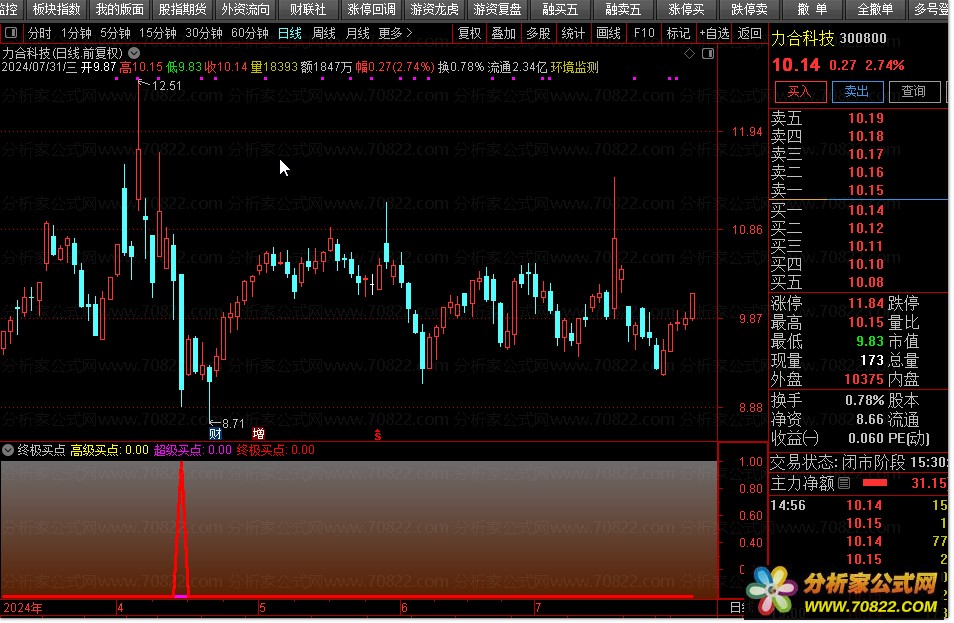Screen dimensions: 954x623
Task: Select 卖一 price 10.15
Action: pos(866,190)
